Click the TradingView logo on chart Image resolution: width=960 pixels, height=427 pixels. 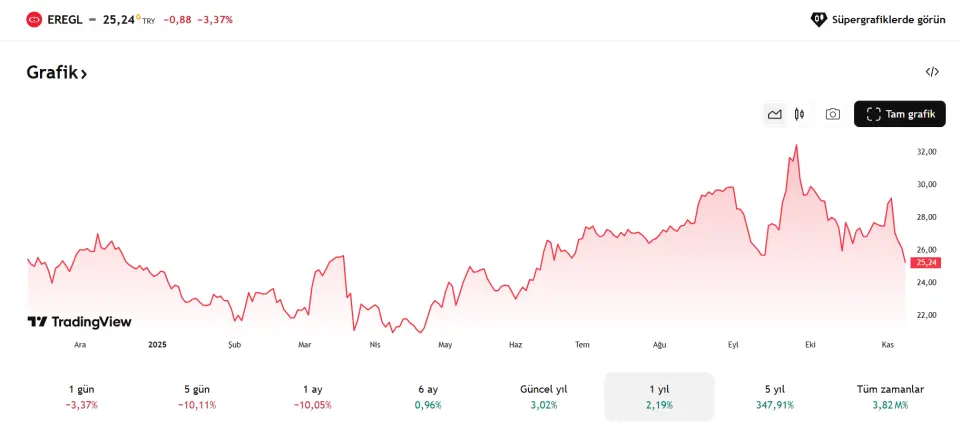pyautogui.click(x=79, y=322)
